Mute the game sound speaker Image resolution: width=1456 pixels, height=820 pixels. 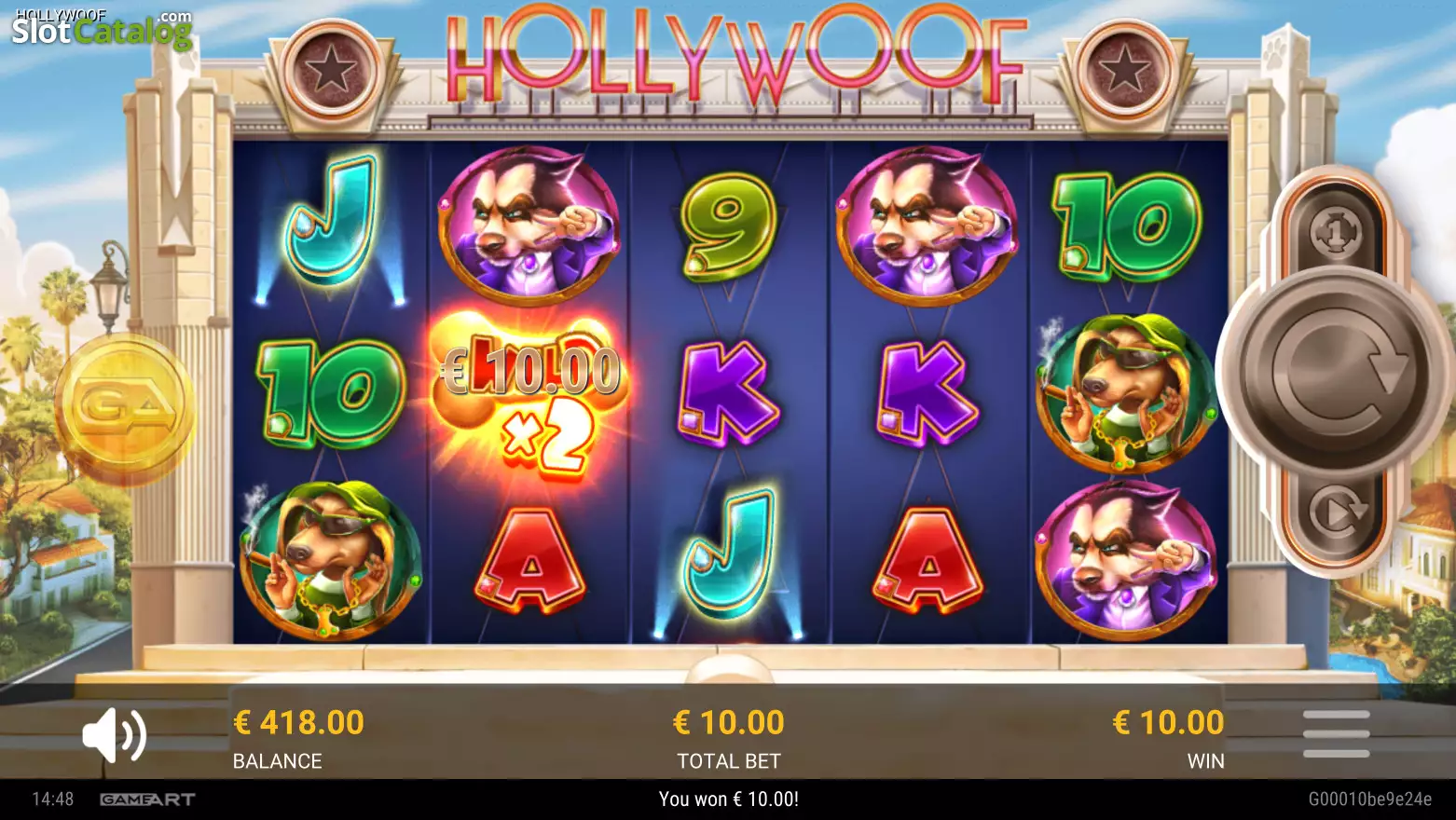115,735
